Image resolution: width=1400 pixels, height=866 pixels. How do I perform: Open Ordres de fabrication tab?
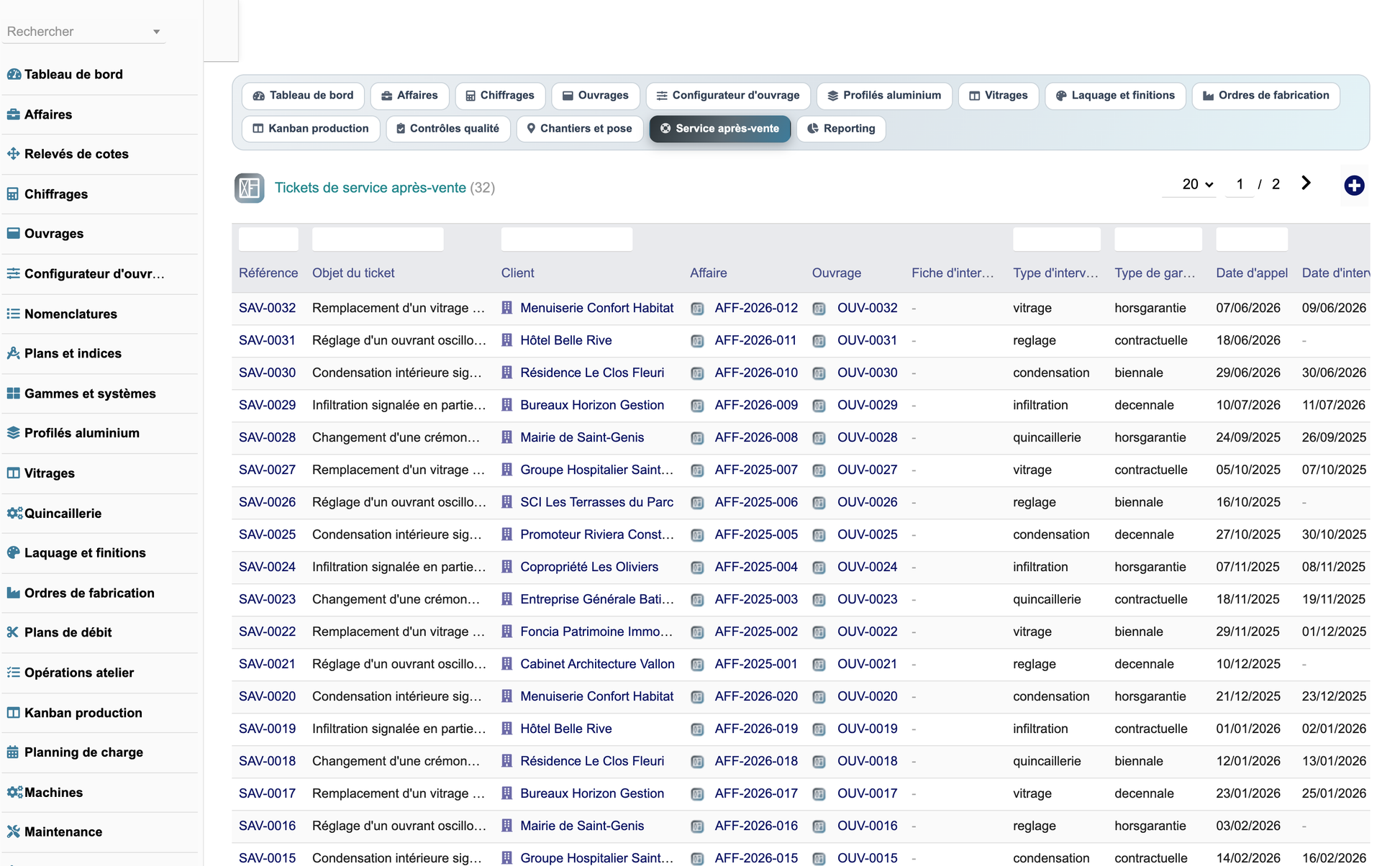click(1266, 96)
